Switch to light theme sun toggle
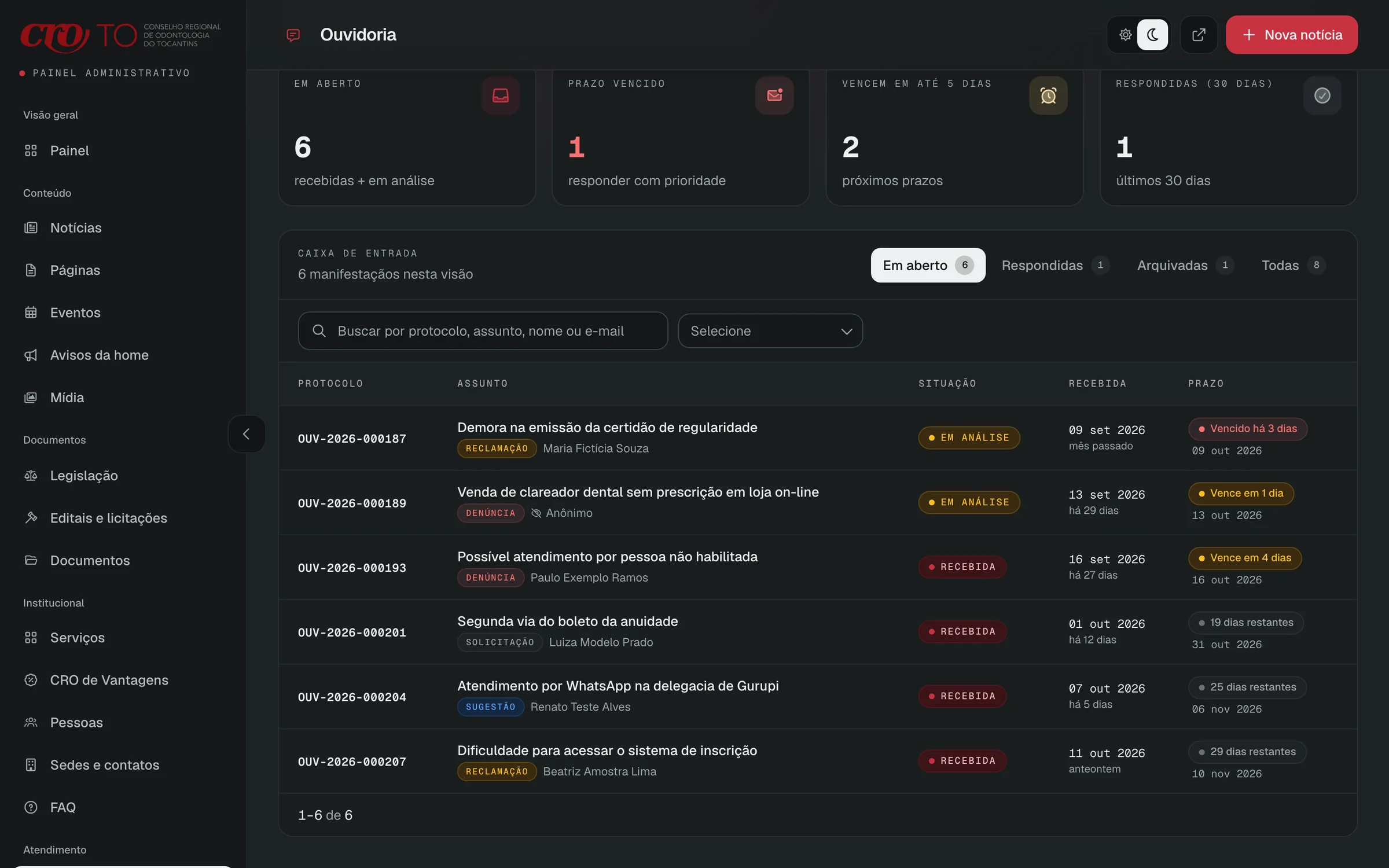1389x868 pixels. click(x=1125, y=35)
